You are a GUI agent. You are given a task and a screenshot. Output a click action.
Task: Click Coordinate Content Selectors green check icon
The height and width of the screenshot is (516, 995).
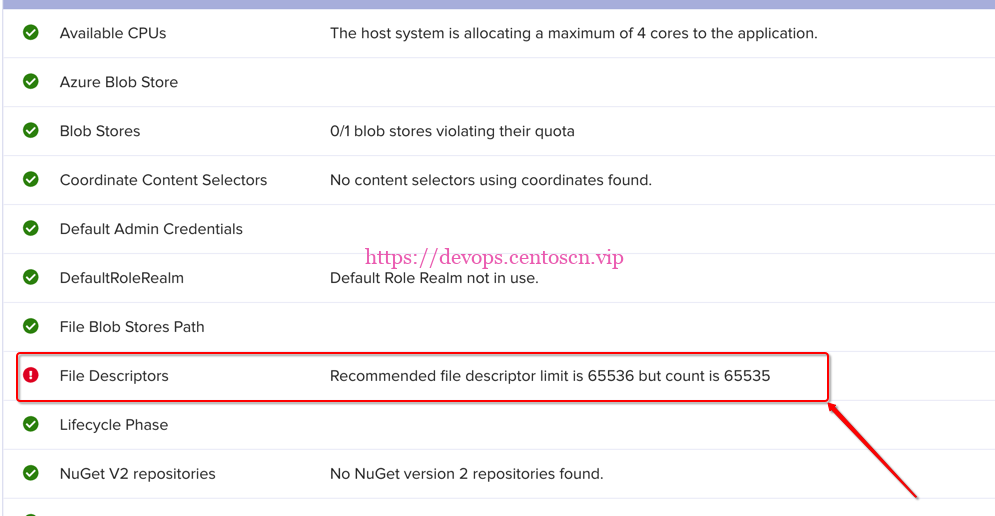pyautogui.click(x=31, y=180)
